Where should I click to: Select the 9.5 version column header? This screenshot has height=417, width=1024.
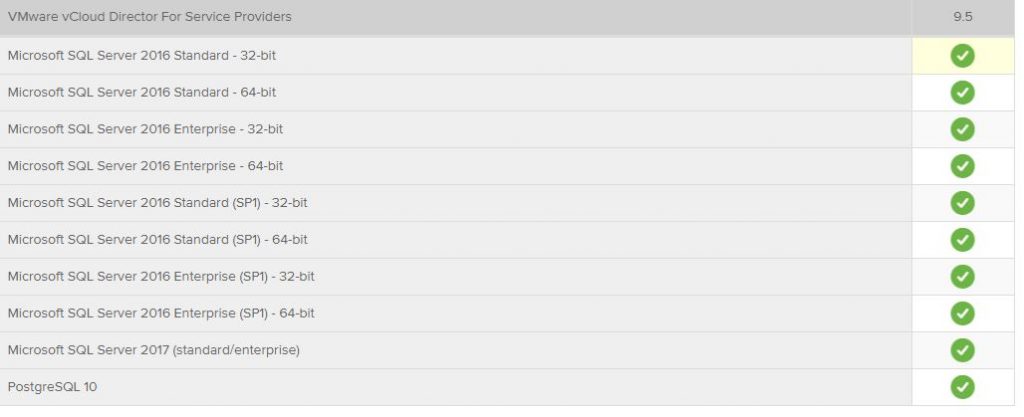coord(963,17)
